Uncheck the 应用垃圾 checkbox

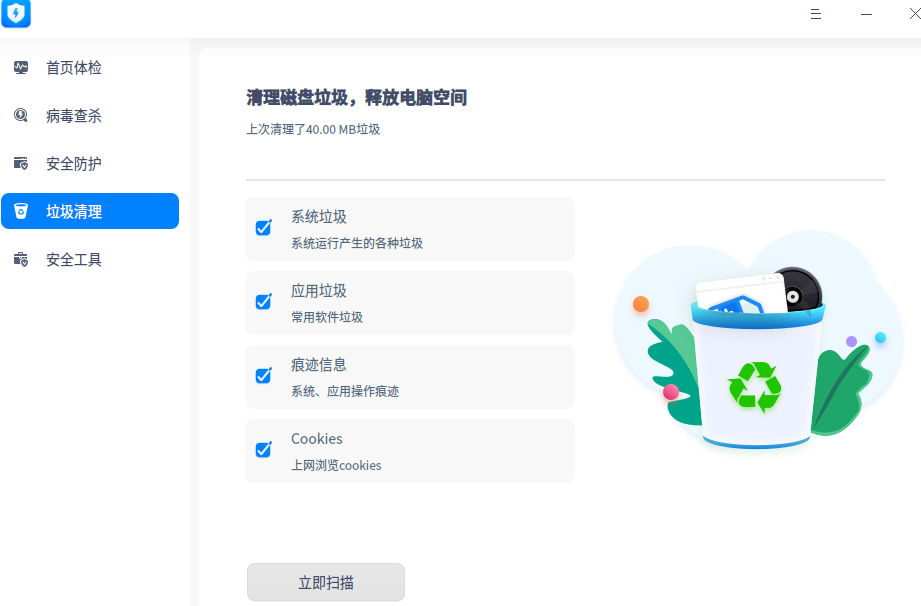264,302
